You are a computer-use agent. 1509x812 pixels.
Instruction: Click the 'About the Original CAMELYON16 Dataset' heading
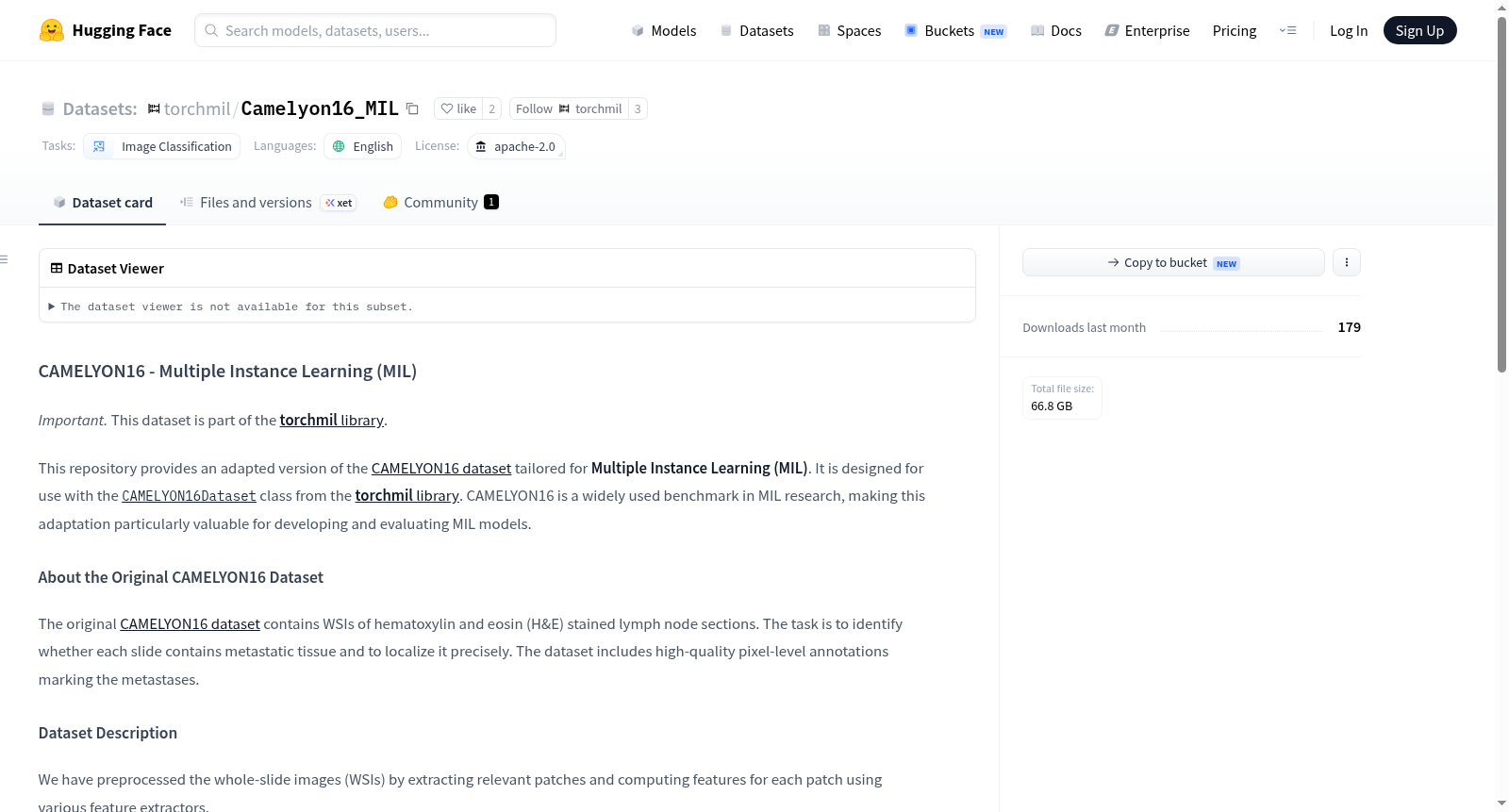click(x=181, y=577)
